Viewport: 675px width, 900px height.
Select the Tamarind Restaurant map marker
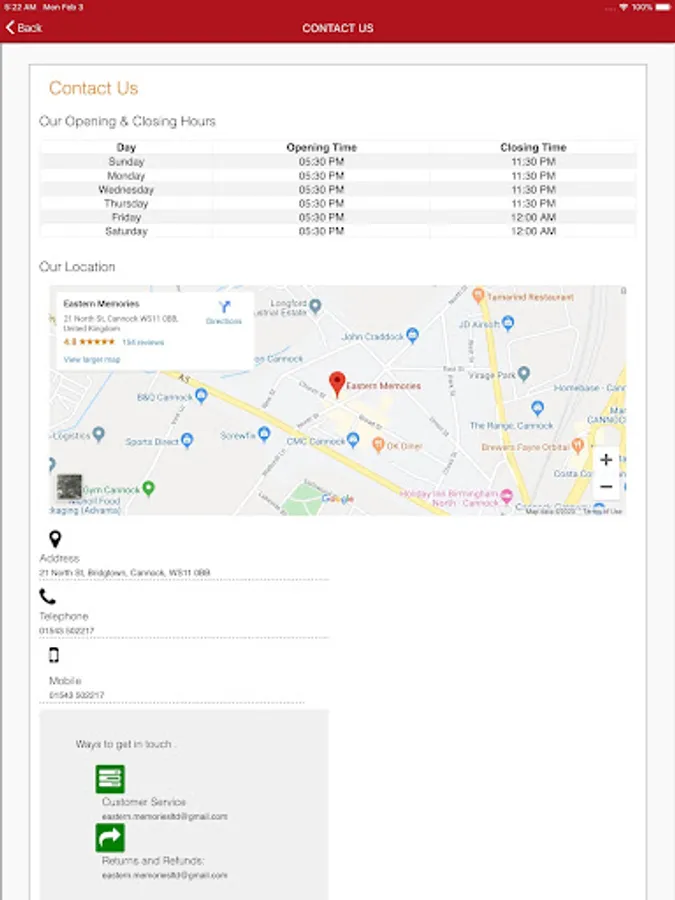coord(478,296)
